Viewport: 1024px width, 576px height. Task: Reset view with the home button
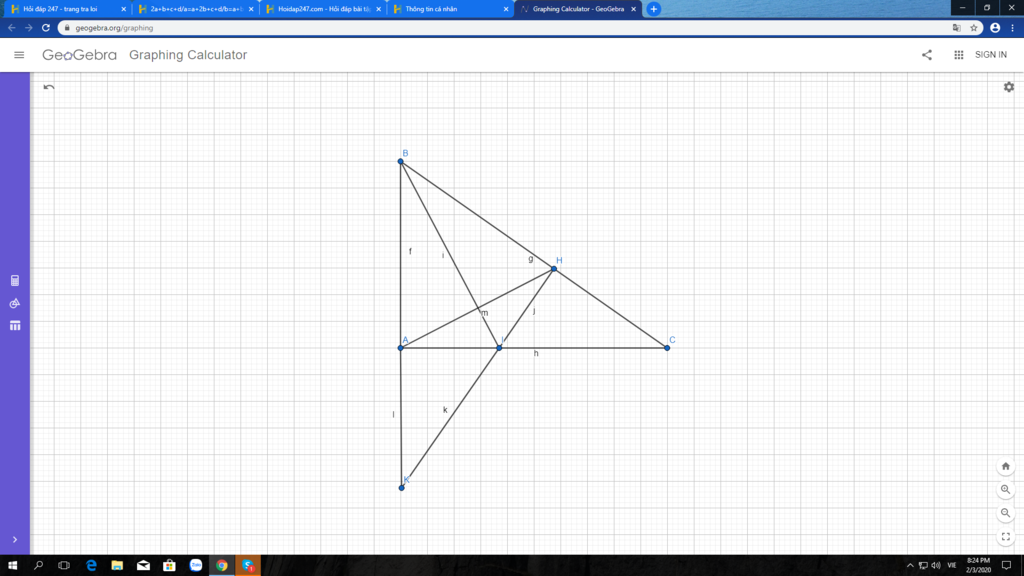point(1006,466)
